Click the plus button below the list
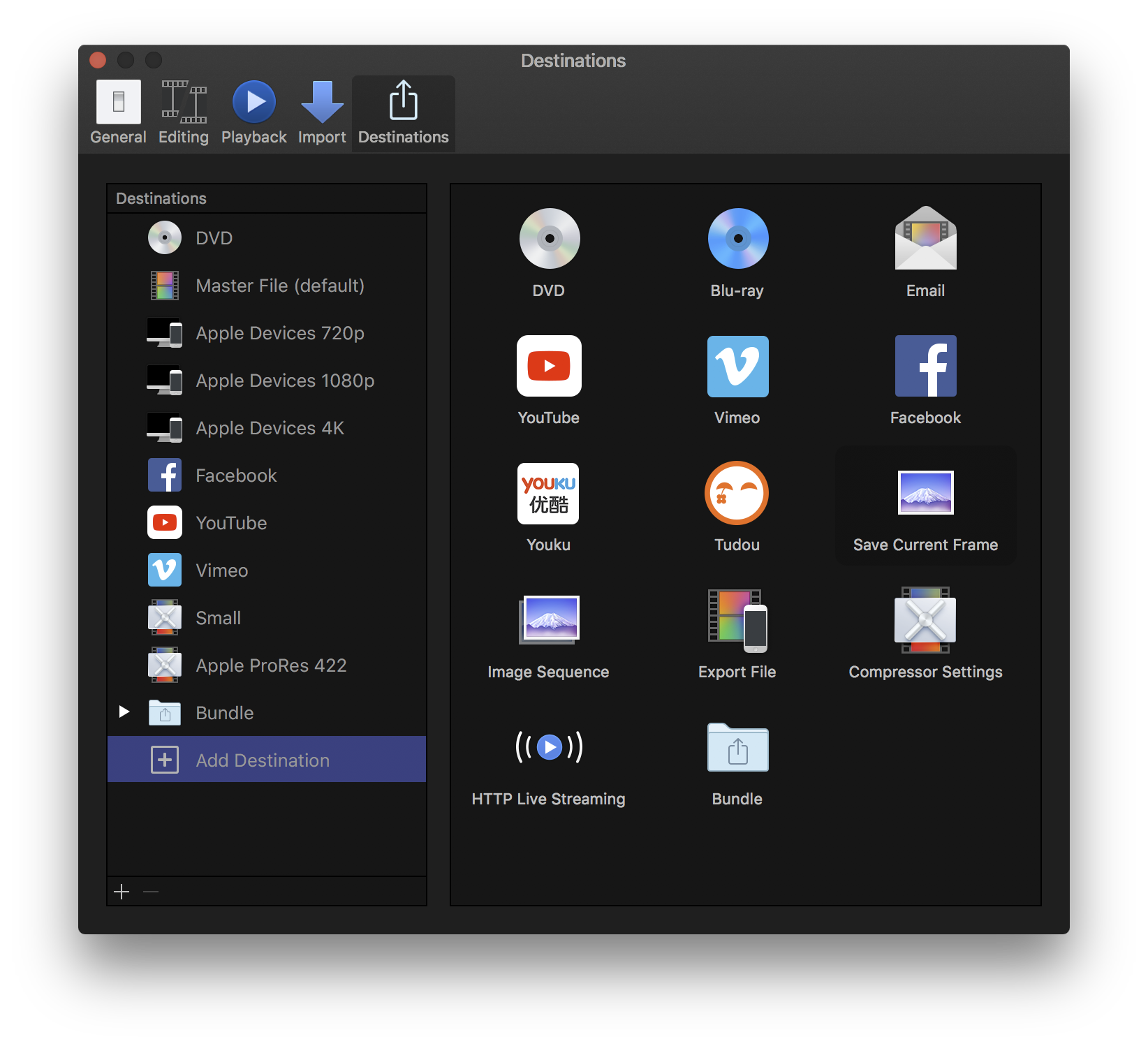1148x1046 pixels. [x=122, y=892]
